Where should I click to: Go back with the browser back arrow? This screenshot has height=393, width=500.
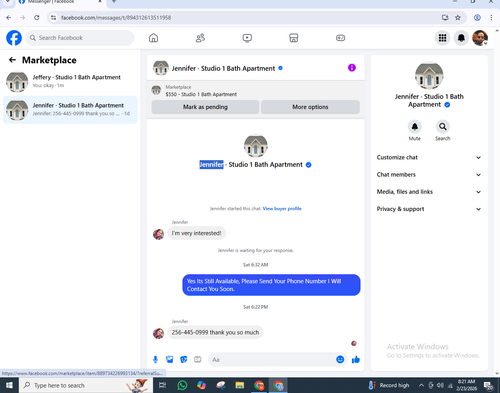pos(9,18)
